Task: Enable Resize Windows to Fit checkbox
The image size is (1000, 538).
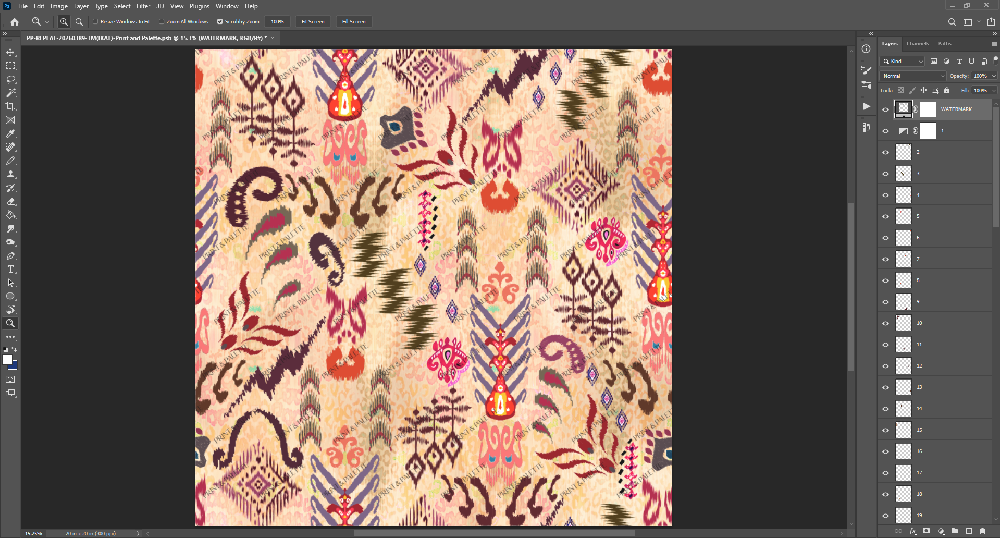Action: point(95,22)
